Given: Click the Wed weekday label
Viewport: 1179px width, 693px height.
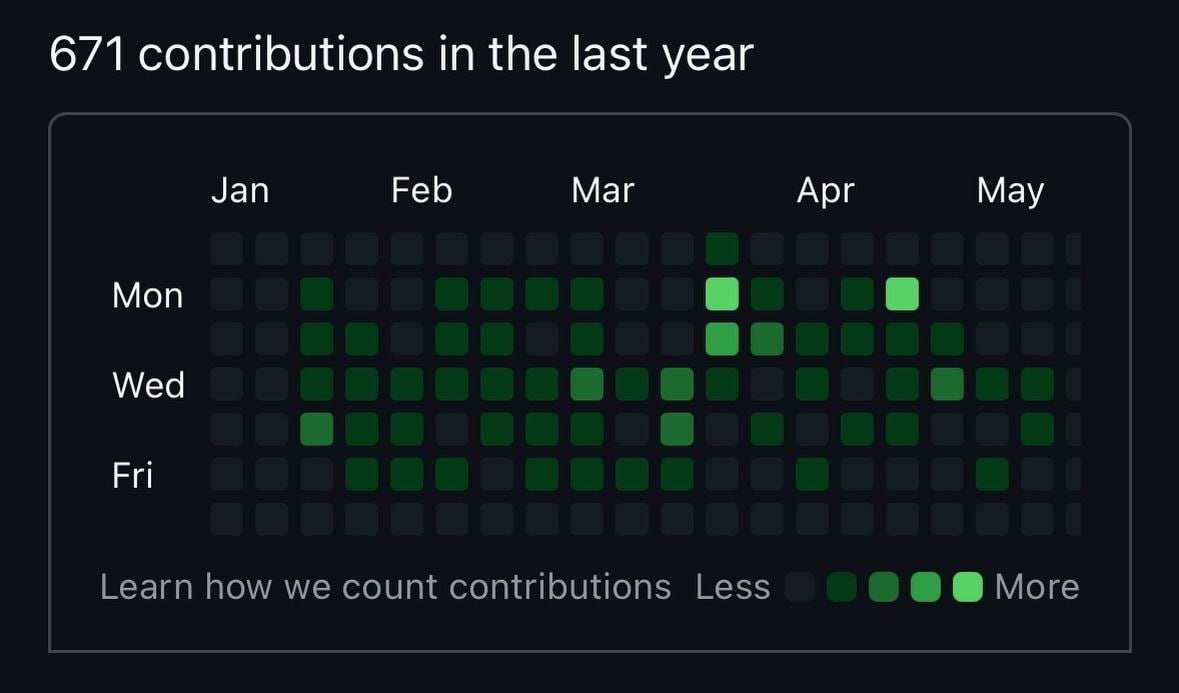Looking at the screenshot, I should tap(148, 385).
